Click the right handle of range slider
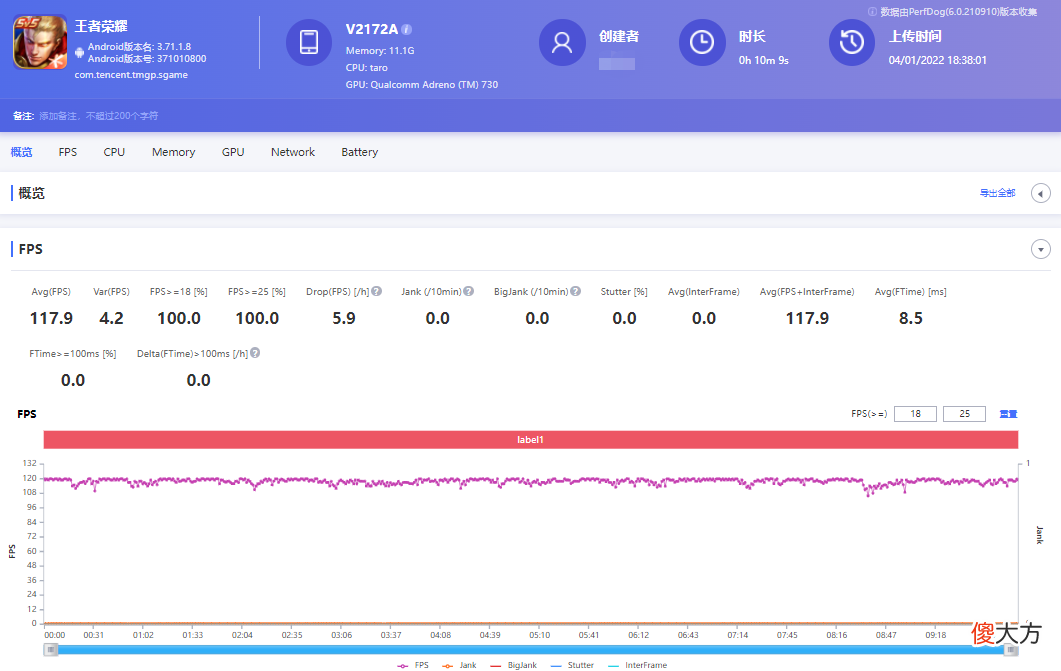 coord(1010,650)
